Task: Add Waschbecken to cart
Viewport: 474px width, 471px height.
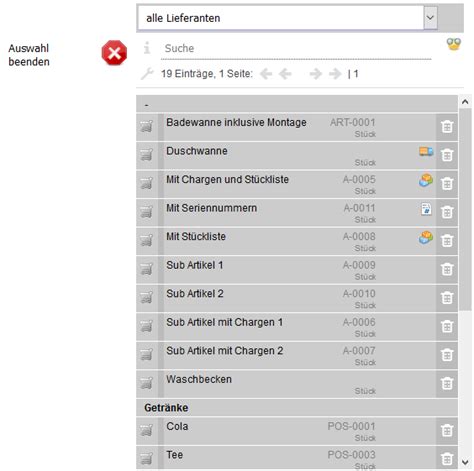Action: coord(146,383)
